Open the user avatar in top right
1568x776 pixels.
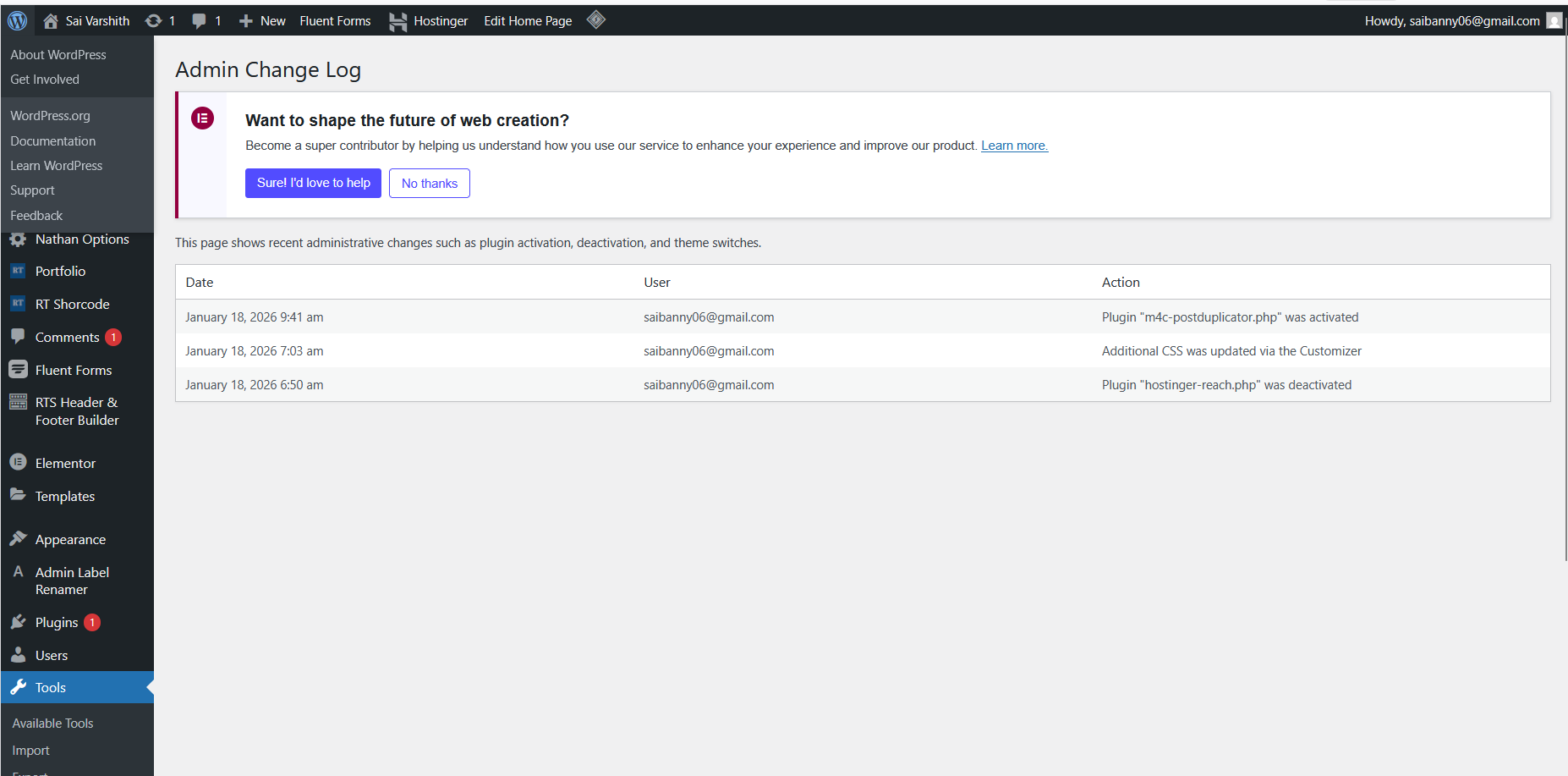[1554, 20]
